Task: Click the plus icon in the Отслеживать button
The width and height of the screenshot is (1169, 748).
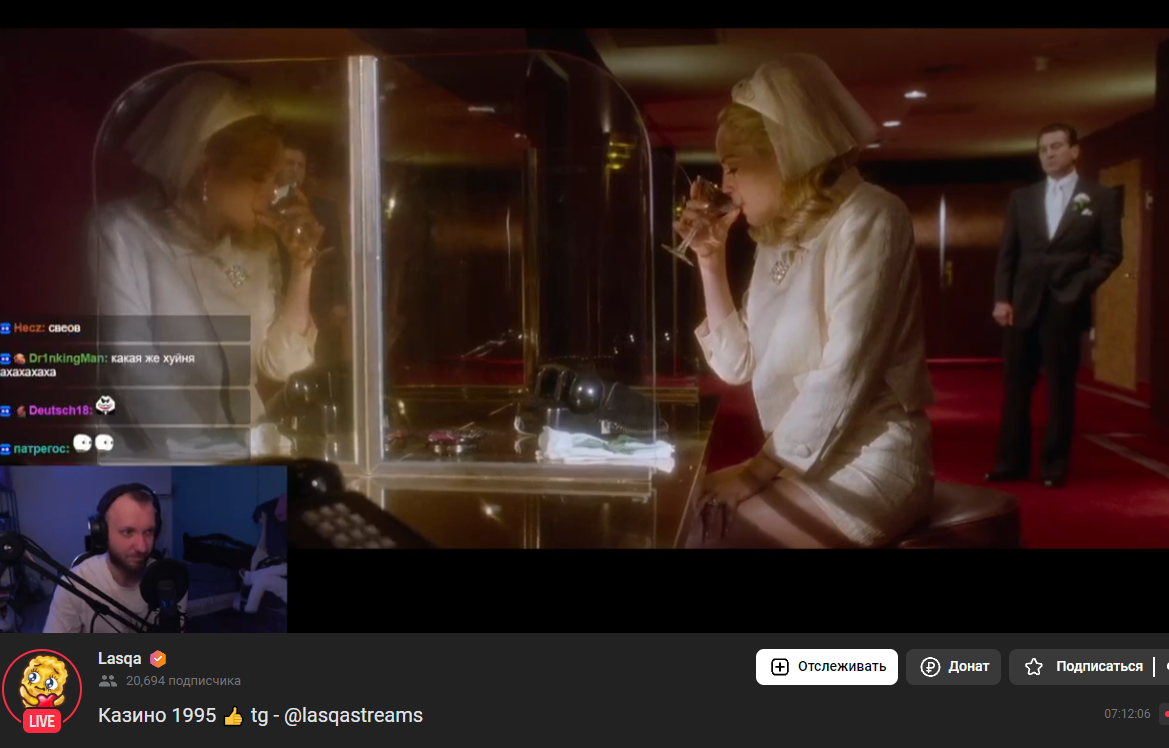Action: point(779,667)
